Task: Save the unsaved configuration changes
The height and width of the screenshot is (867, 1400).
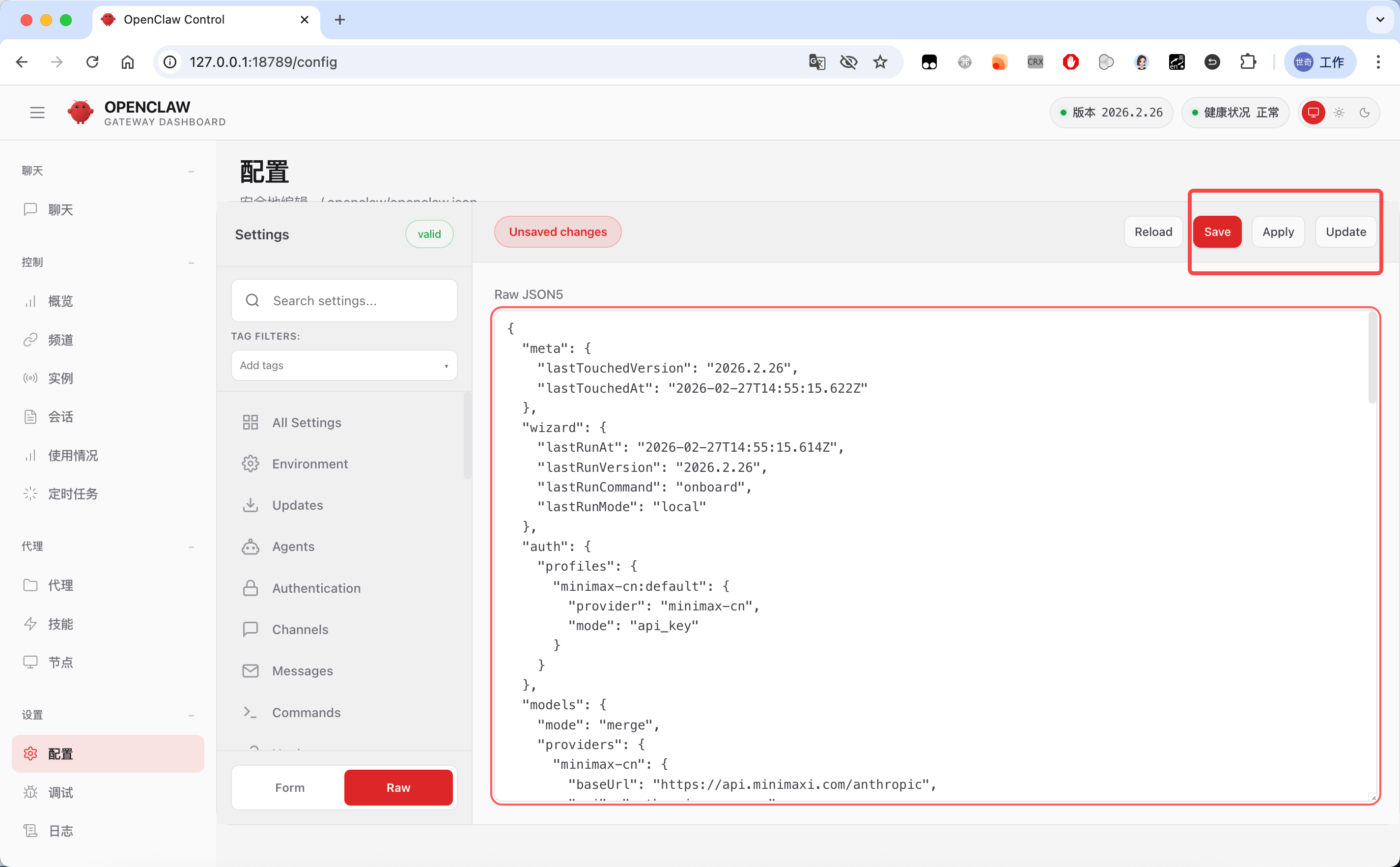Action: pyautogui.click(x=1217, y=231)
